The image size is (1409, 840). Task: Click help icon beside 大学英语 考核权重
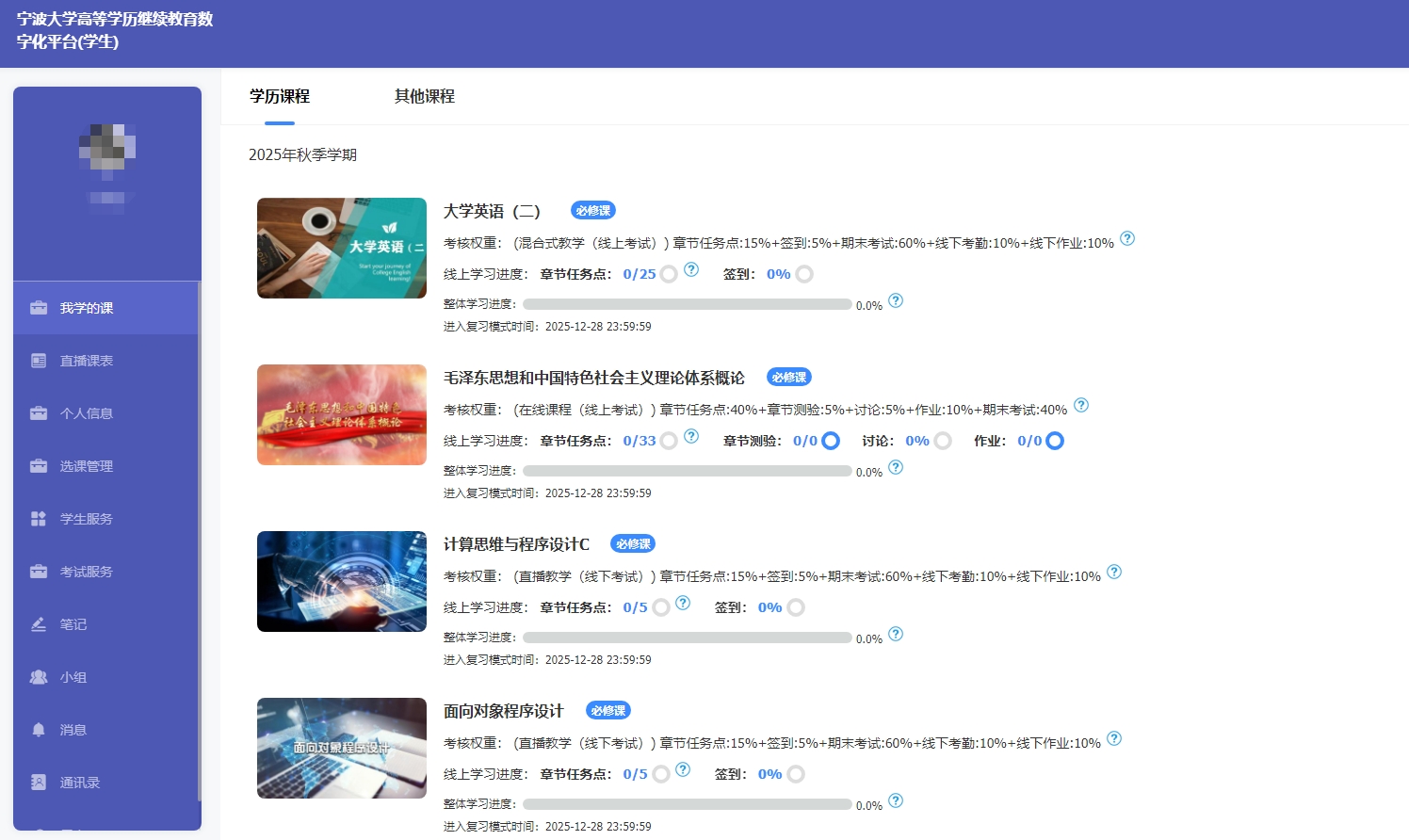1127,239
